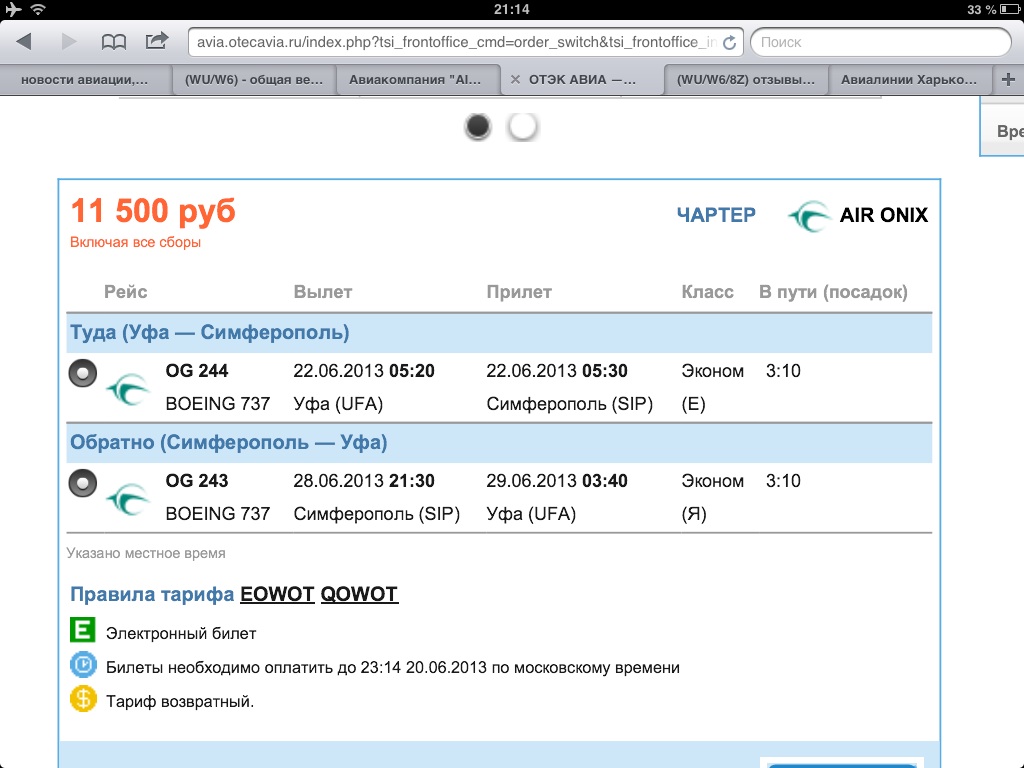Tap the share icon in toolbar
The height and width of the screenshot is (768, 1024).
pos(157,42)
